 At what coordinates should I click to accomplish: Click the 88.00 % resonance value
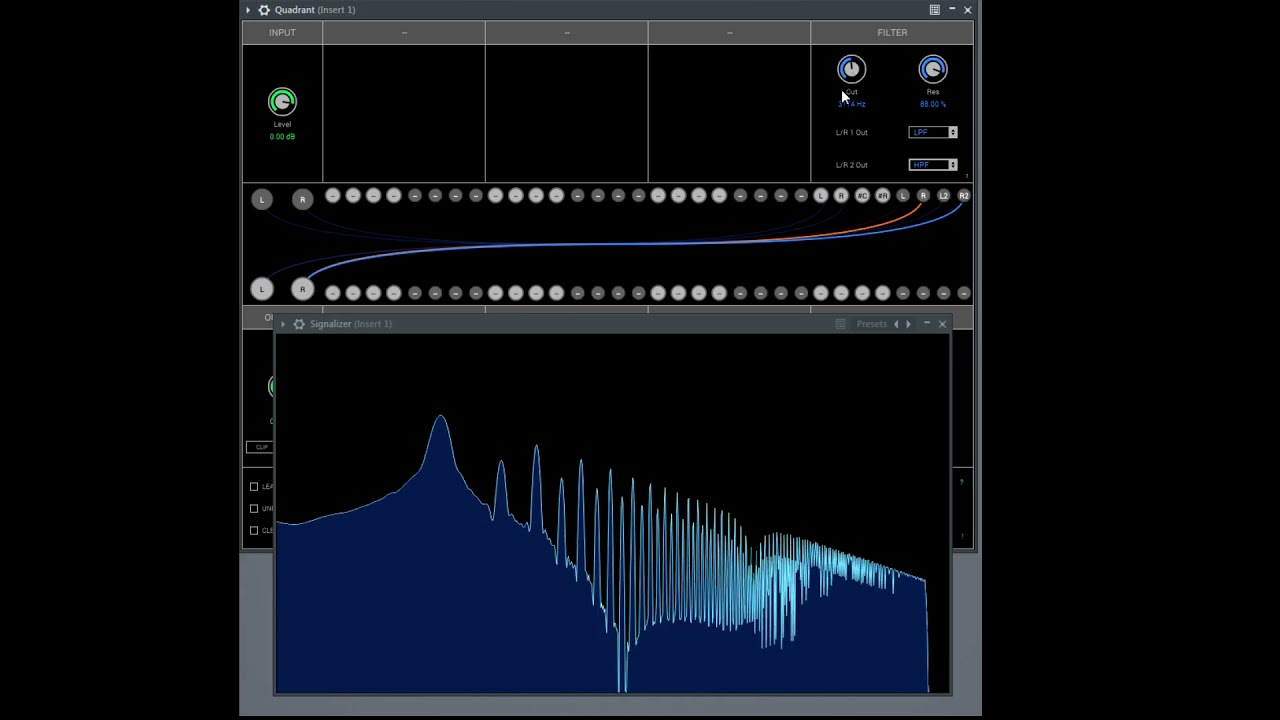coord(933,104)
